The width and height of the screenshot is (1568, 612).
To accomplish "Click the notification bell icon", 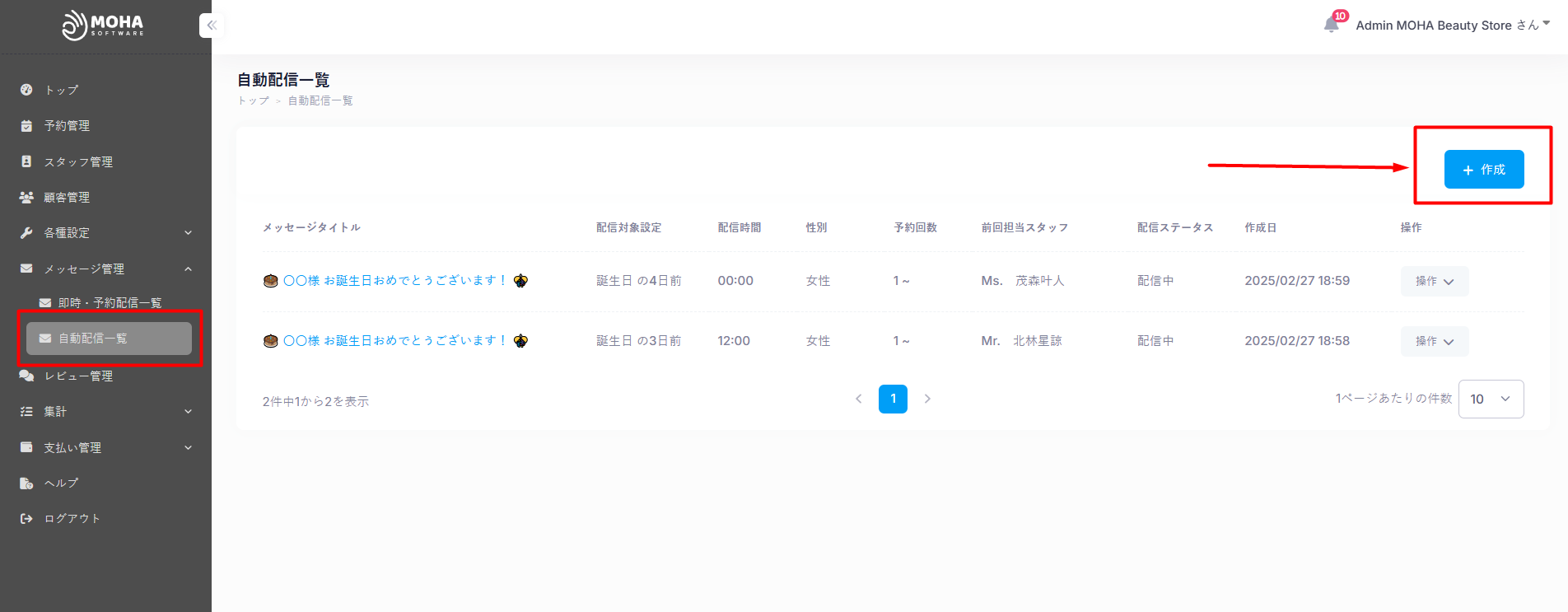I will tap(1331, 25).
